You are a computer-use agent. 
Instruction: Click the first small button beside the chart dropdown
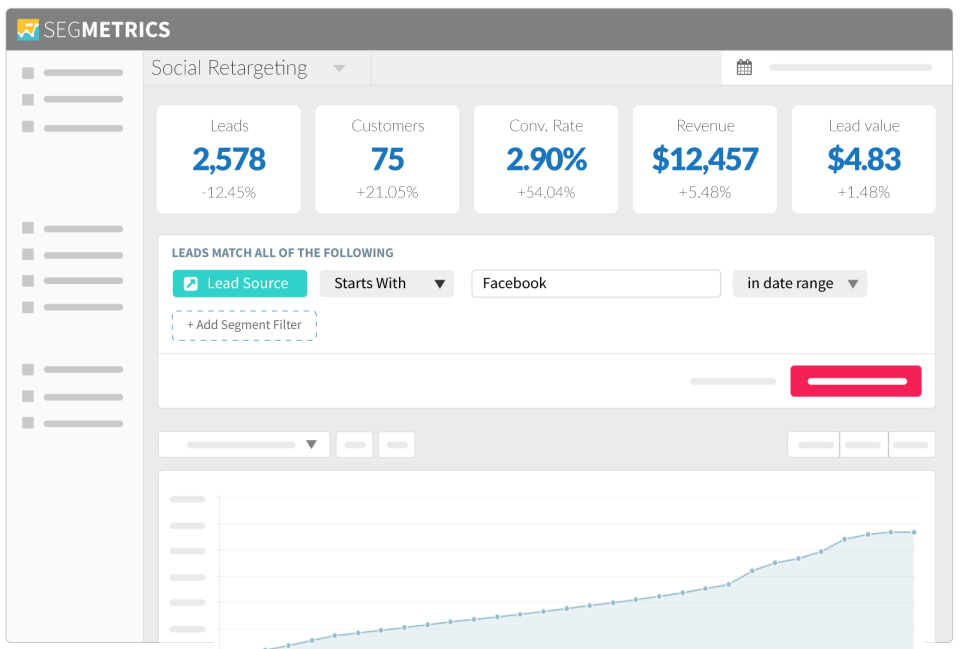[x=354, y=444]
